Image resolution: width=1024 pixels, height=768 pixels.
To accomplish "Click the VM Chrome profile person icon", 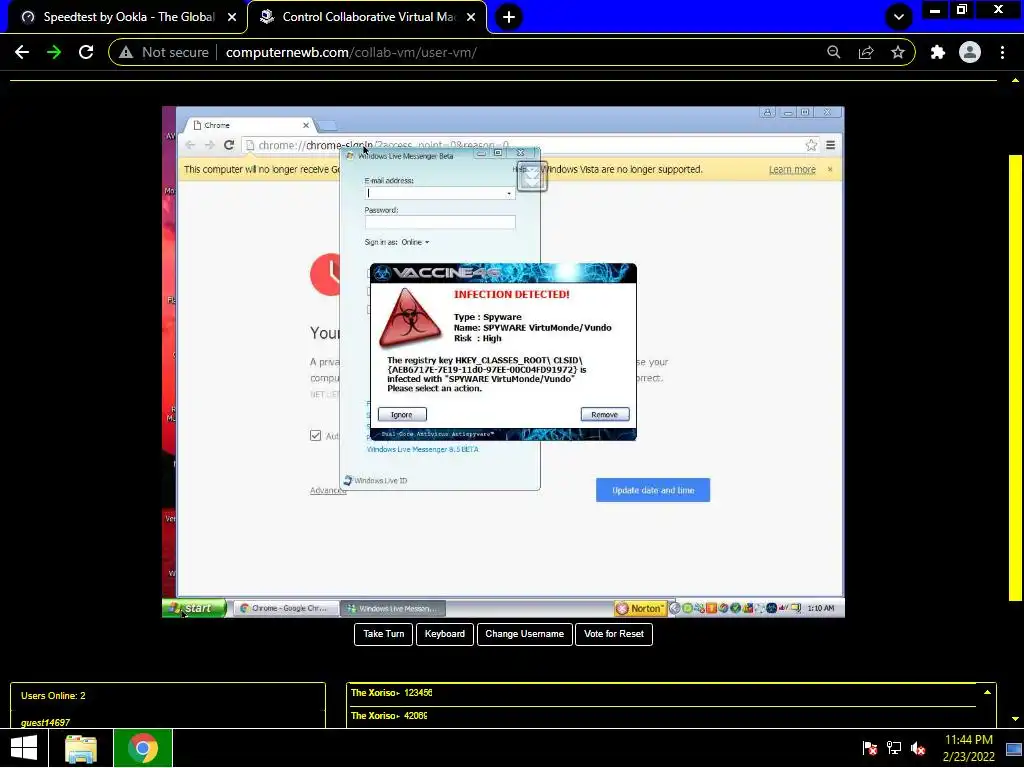I will (767, 112).
